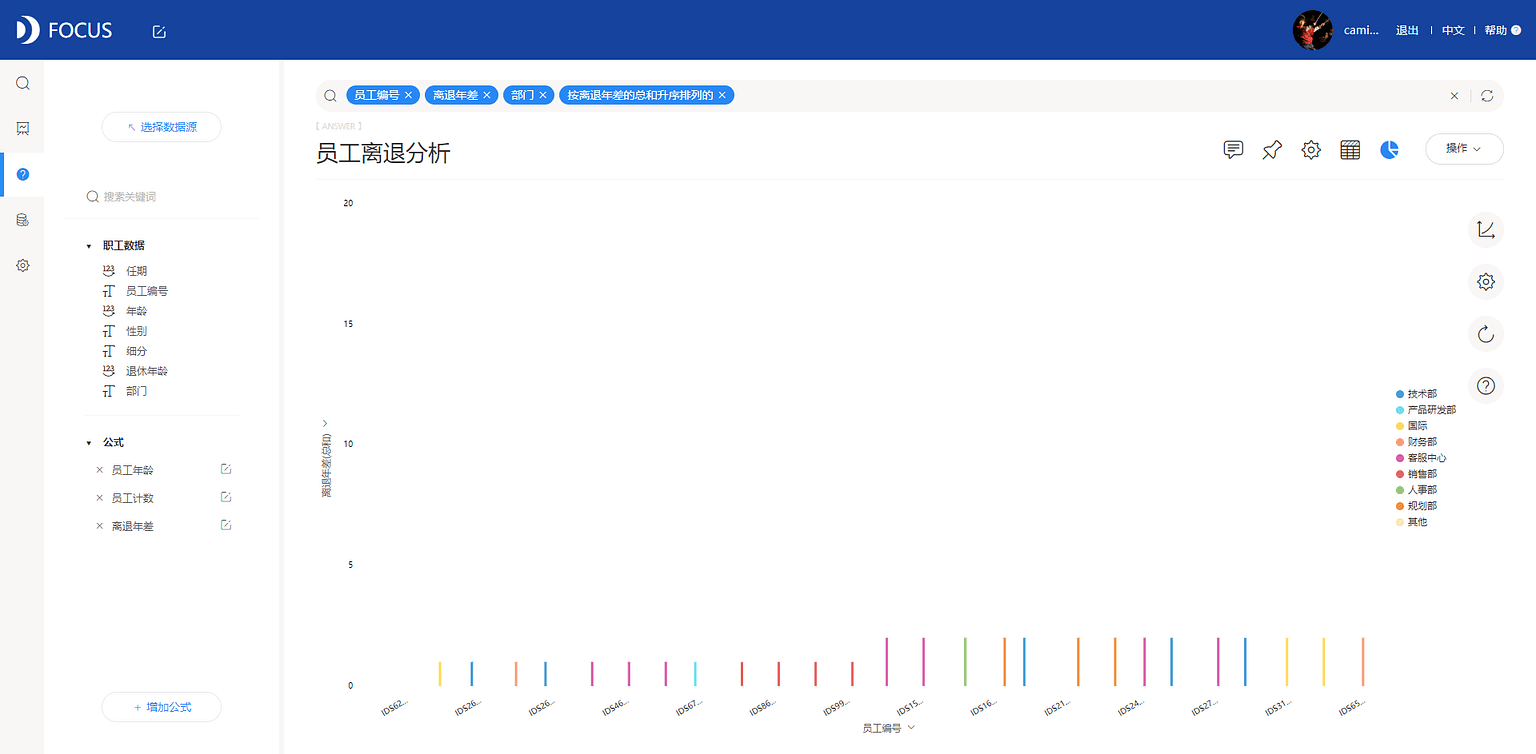Select the question mark sidebar icon
This screenshot has height=754, width=1536.
(22, 174)
